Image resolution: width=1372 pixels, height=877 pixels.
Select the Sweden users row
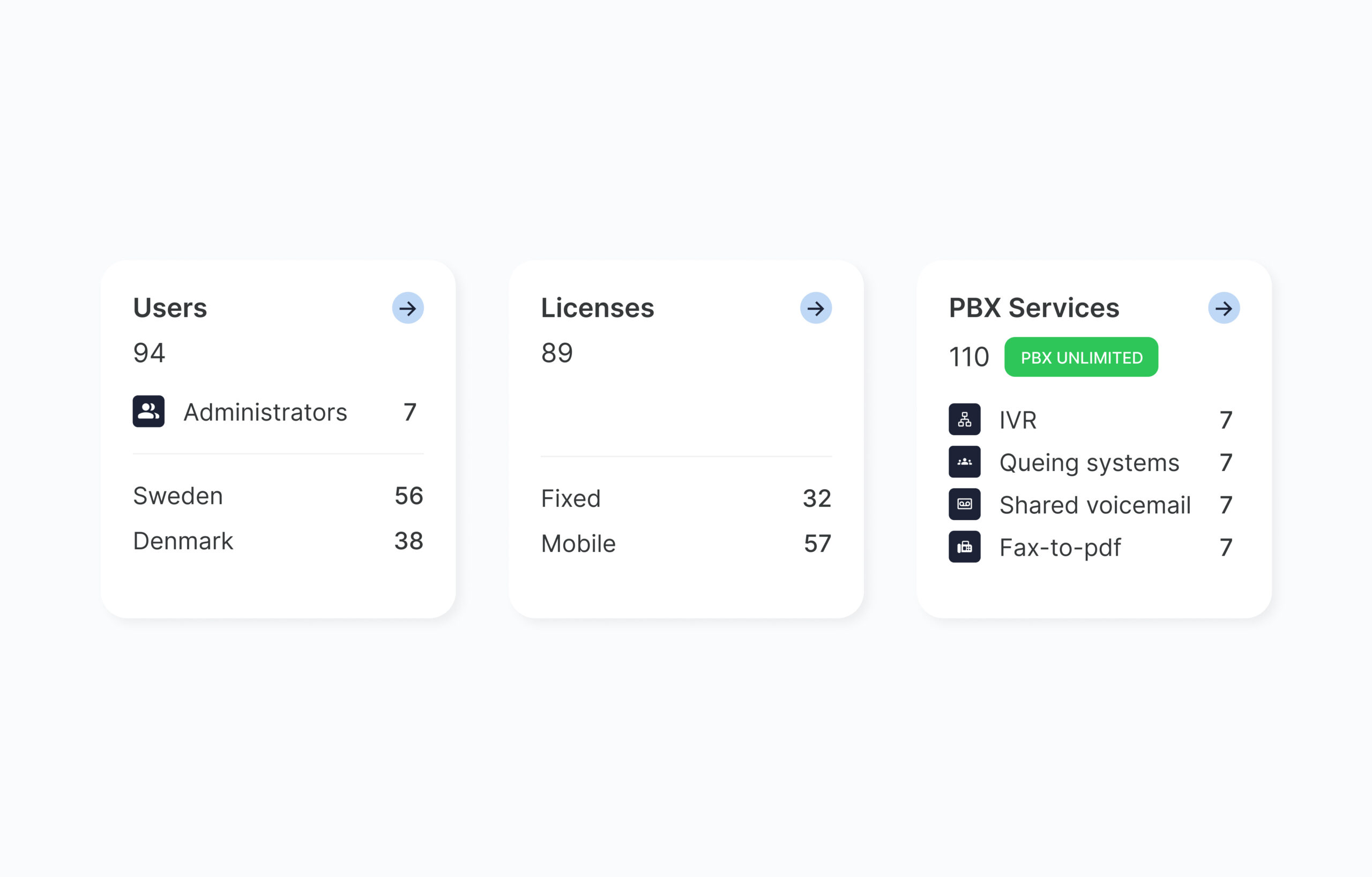pyautogui.click(x=278, y=496)
